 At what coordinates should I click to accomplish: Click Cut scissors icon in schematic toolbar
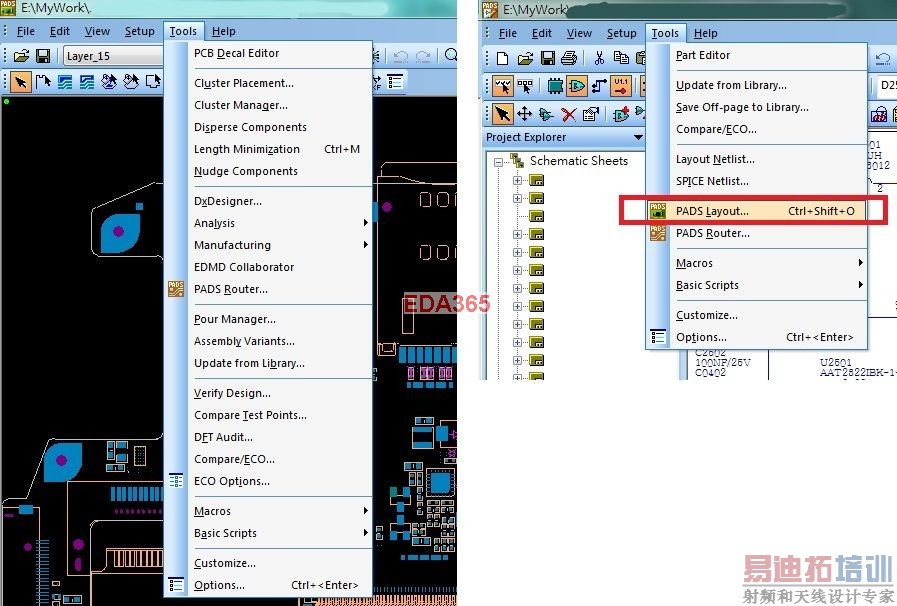point(600,58)
